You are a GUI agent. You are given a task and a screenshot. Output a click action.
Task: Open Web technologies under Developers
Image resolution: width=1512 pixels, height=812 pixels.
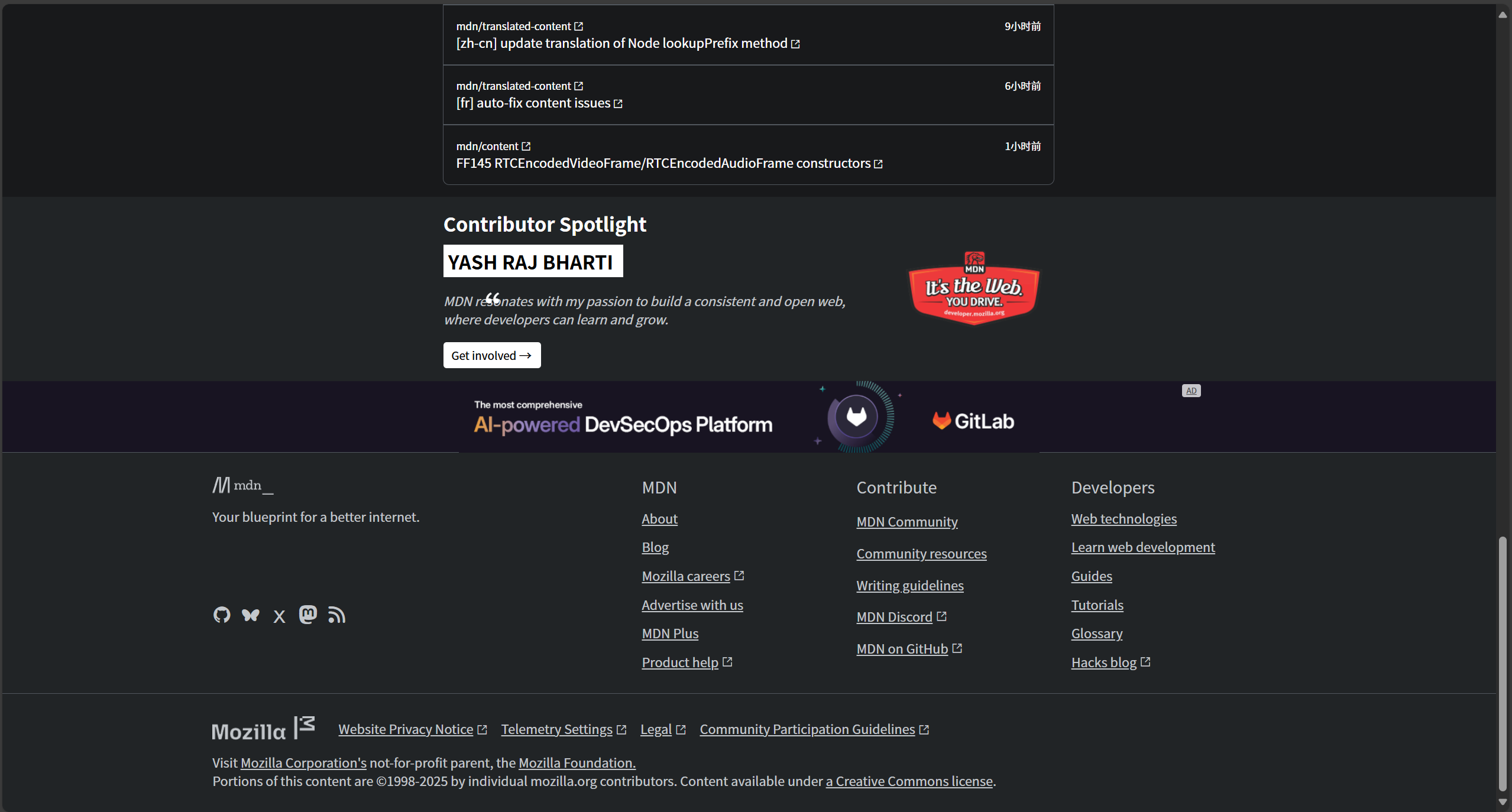pyautogui.click(x=1124, y=519)
